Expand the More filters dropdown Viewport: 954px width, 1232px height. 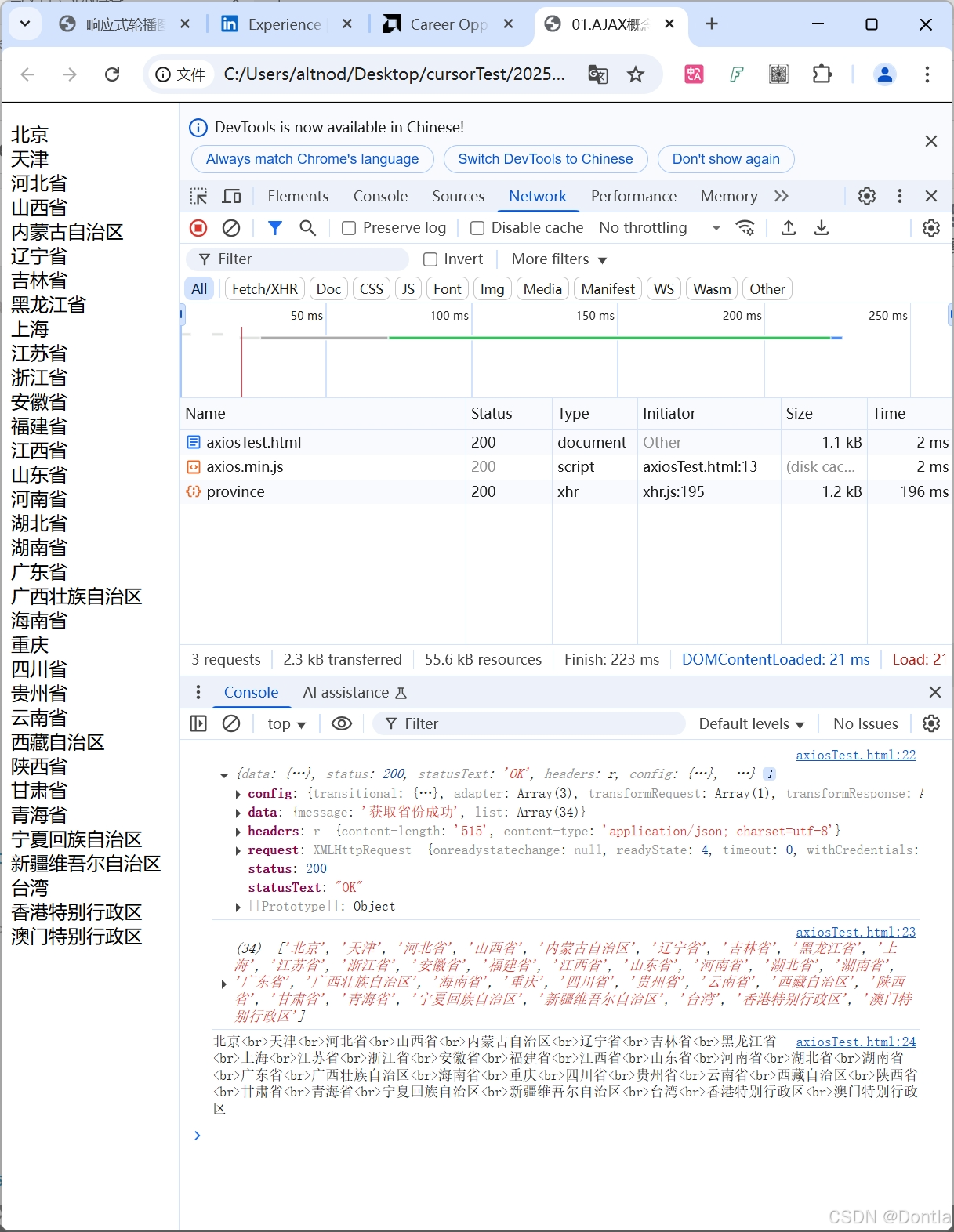pos(559,259)
